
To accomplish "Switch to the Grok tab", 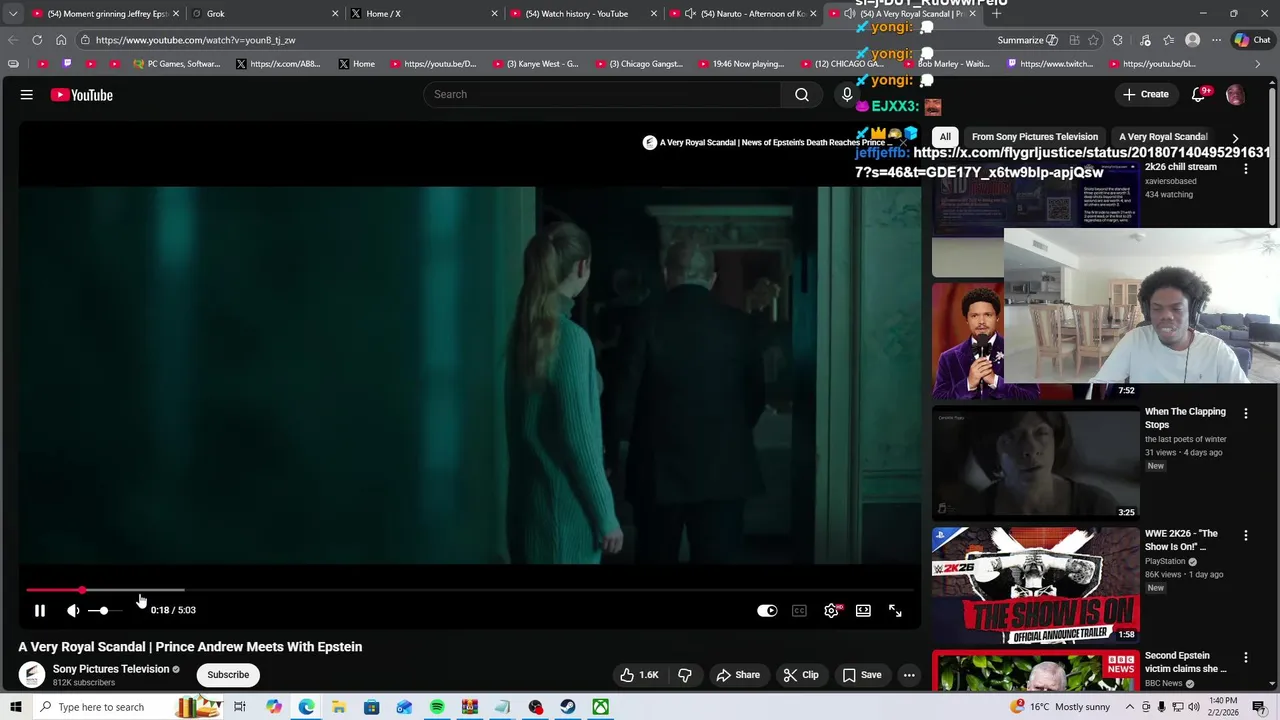I will [x=265, y=14].
